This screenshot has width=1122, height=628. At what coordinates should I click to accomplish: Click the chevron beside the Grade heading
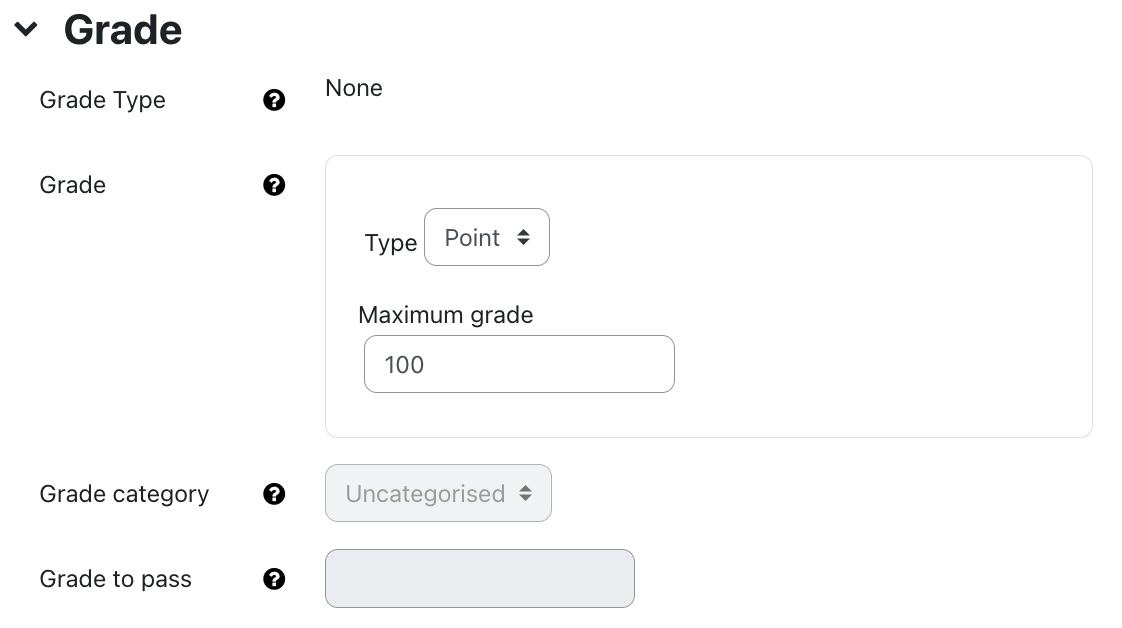coord(25,30)
